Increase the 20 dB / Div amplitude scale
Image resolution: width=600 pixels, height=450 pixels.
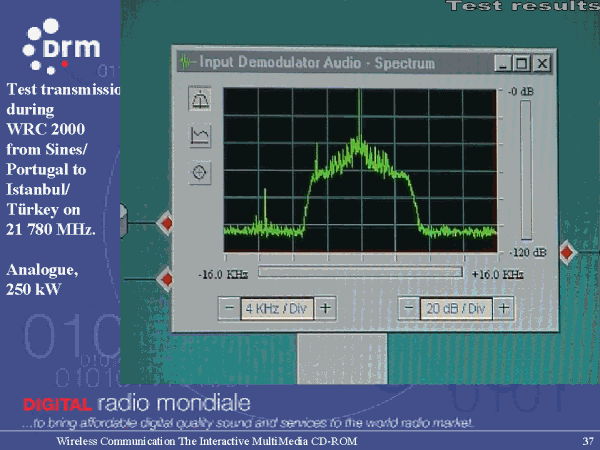(504, 308)
